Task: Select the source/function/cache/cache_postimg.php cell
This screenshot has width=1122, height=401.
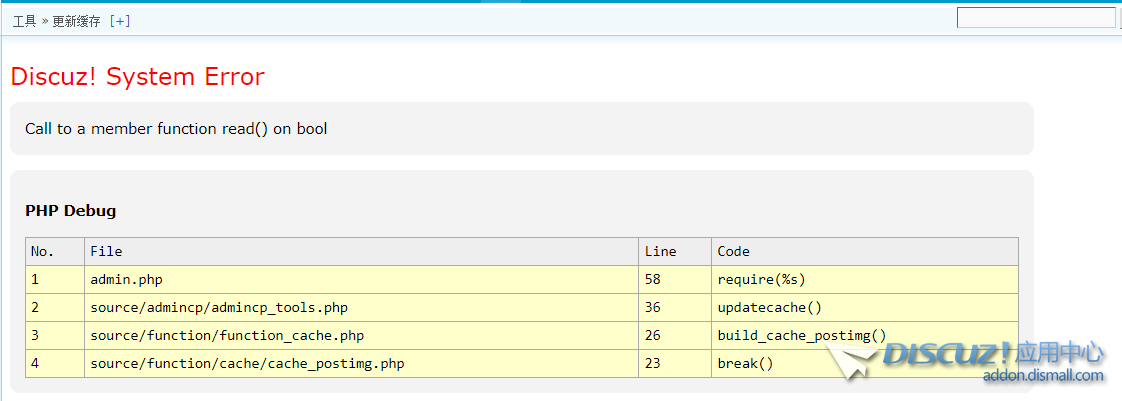Action: point(361,363)
